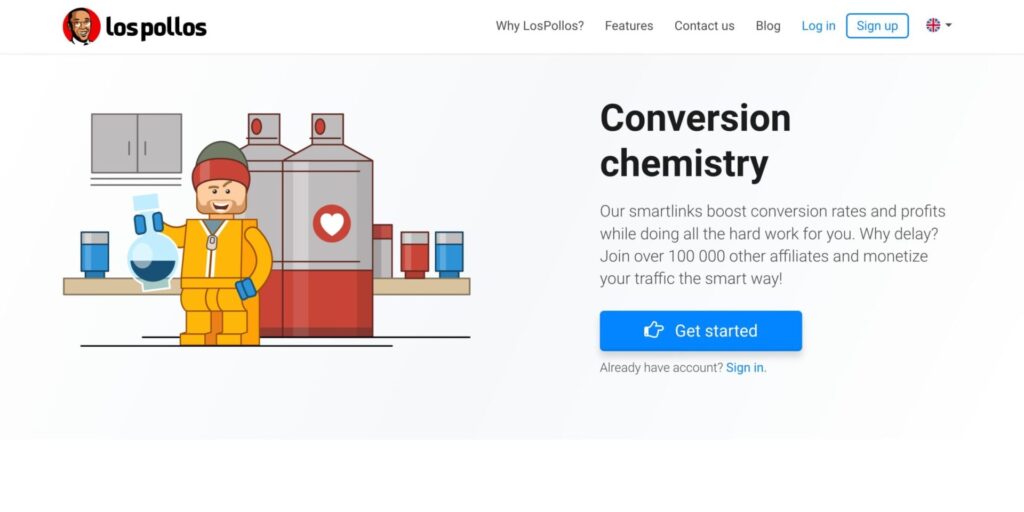1024x512 pixels.
Task: Go to the Features section
Action: (629, 26)
